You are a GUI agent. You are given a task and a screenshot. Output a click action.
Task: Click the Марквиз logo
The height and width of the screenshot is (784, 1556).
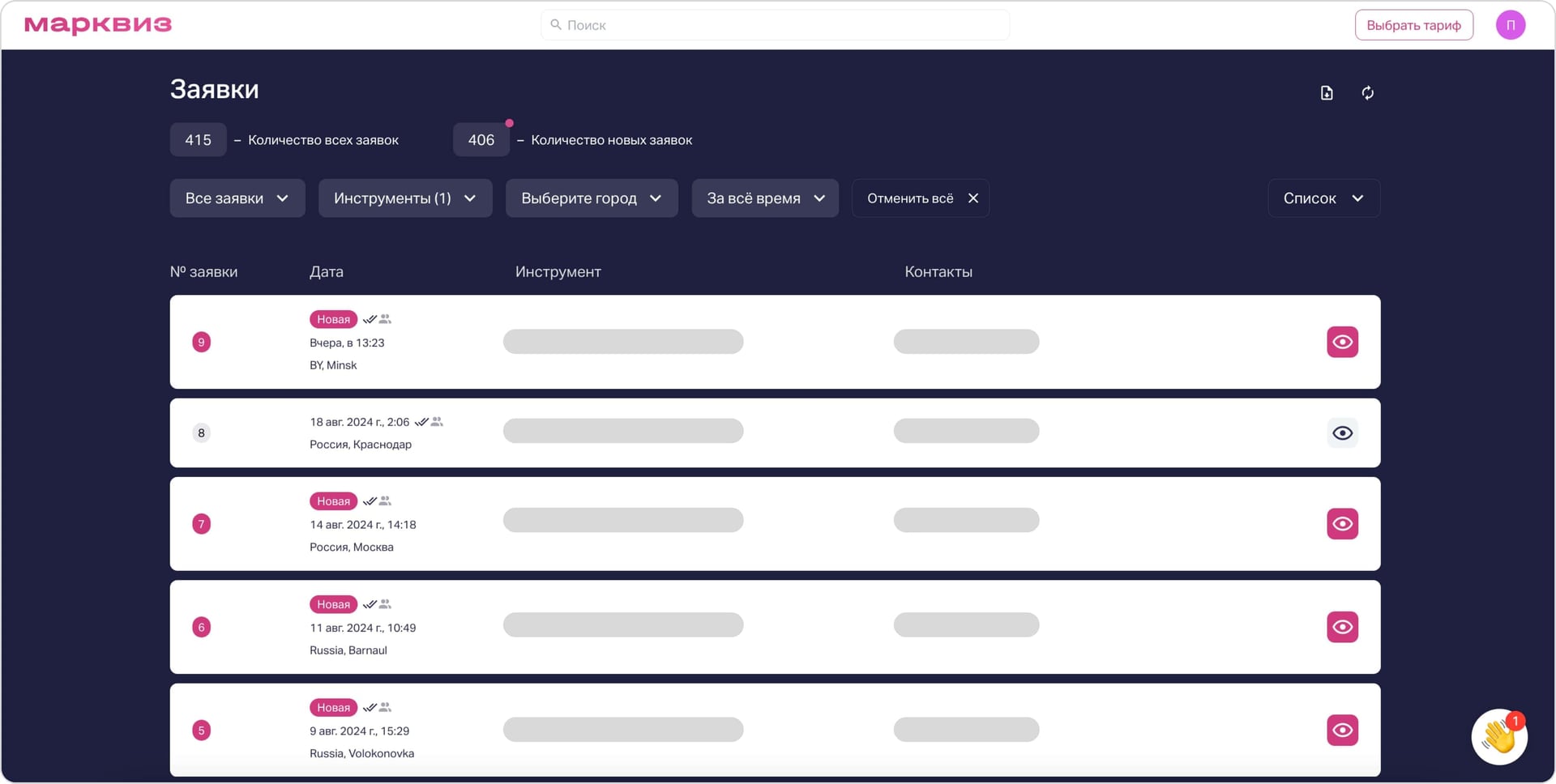(96, 24)
